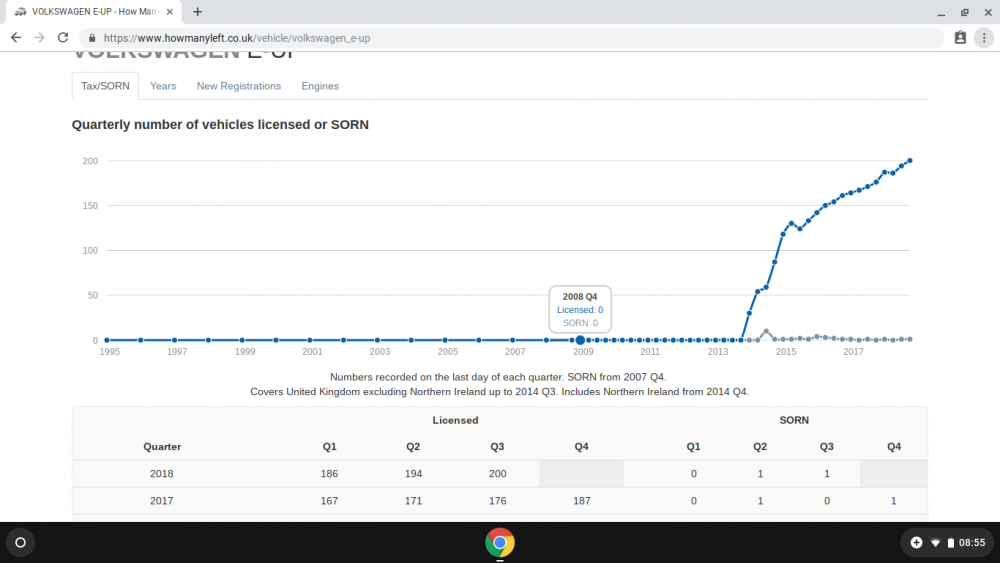Click the SORN group header
This screenshot has width=1000, height=563.
(794, 420)
